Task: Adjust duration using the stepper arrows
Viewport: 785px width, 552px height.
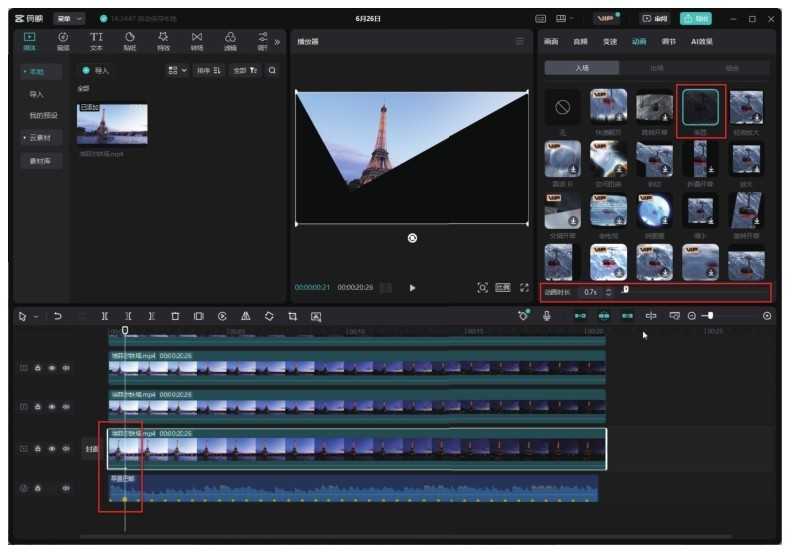Action: [x=608, y=292]
